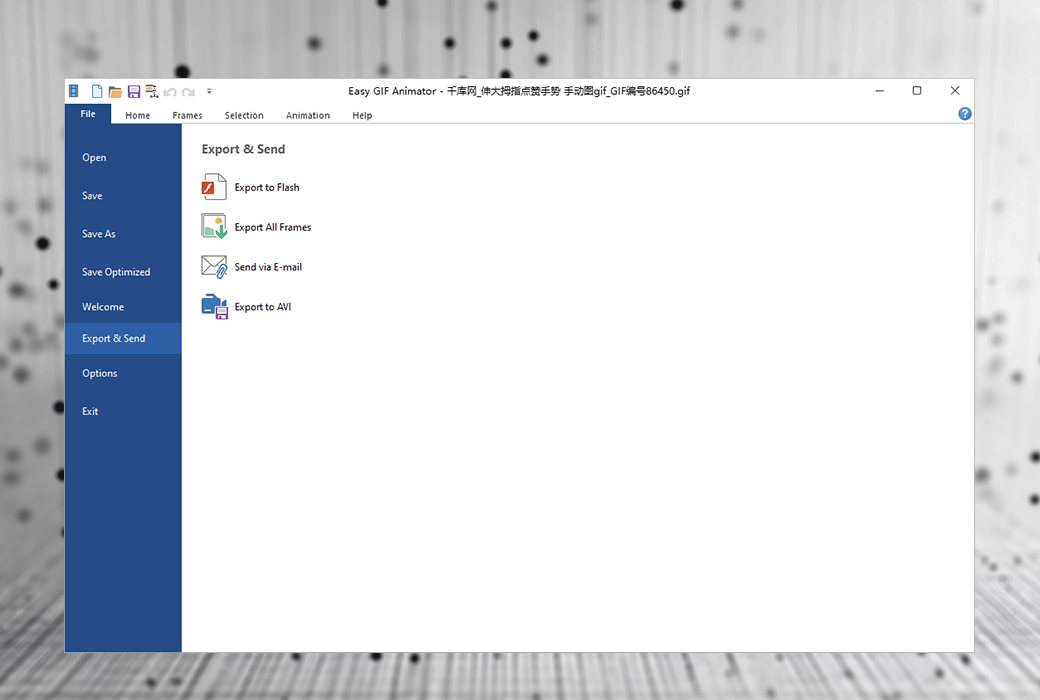Open the File tab
1040x700 pixels.
(x=88, y=113)
